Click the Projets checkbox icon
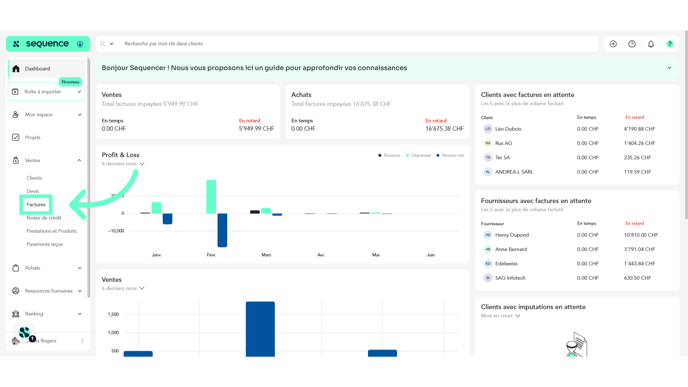 coord(15,137)
